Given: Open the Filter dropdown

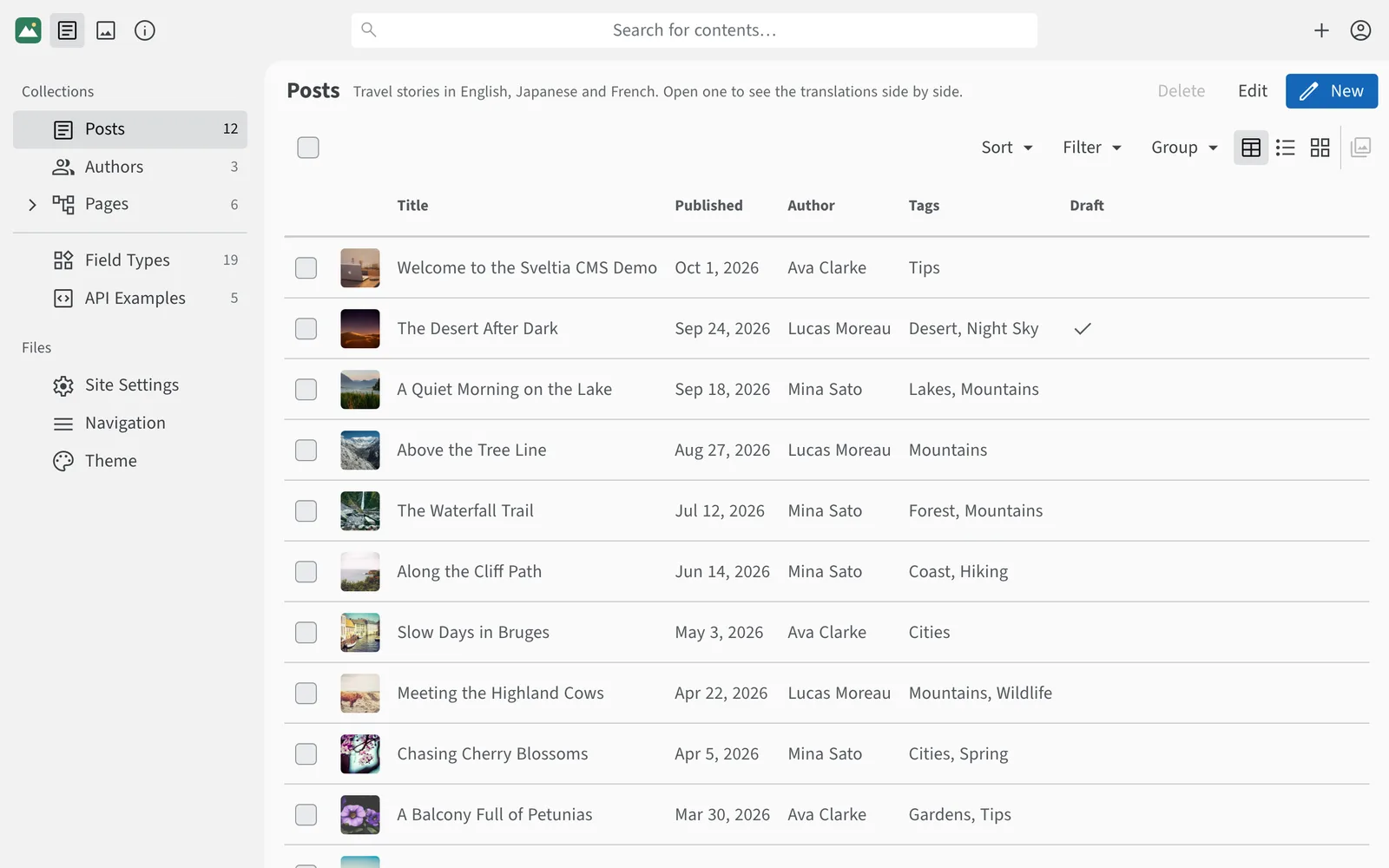Looking at the screenshot, I should [x=1092, y=148].
